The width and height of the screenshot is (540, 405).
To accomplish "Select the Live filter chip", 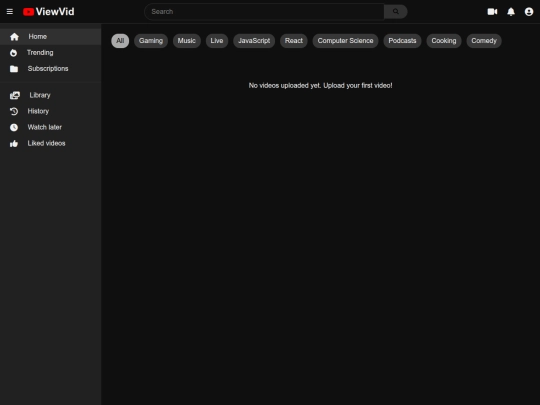I will tap(217, 41).
